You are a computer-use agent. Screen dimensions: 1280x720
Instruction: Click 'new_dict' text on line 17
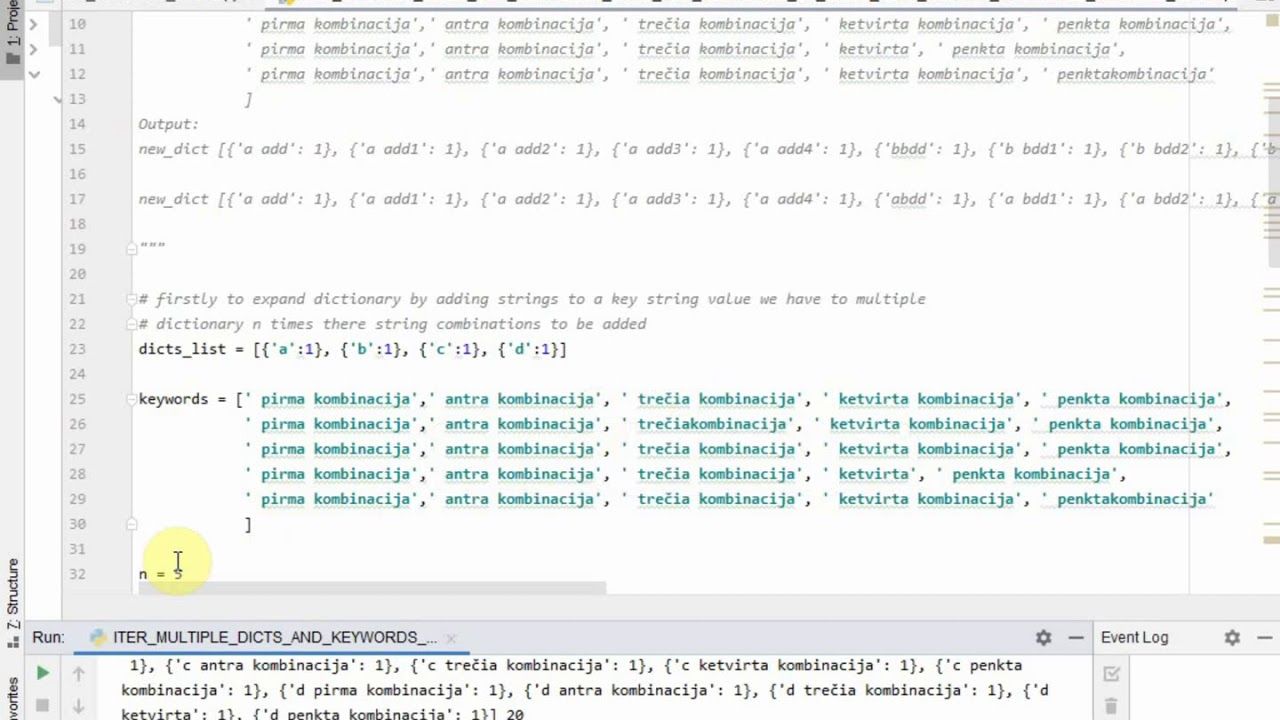173,199
